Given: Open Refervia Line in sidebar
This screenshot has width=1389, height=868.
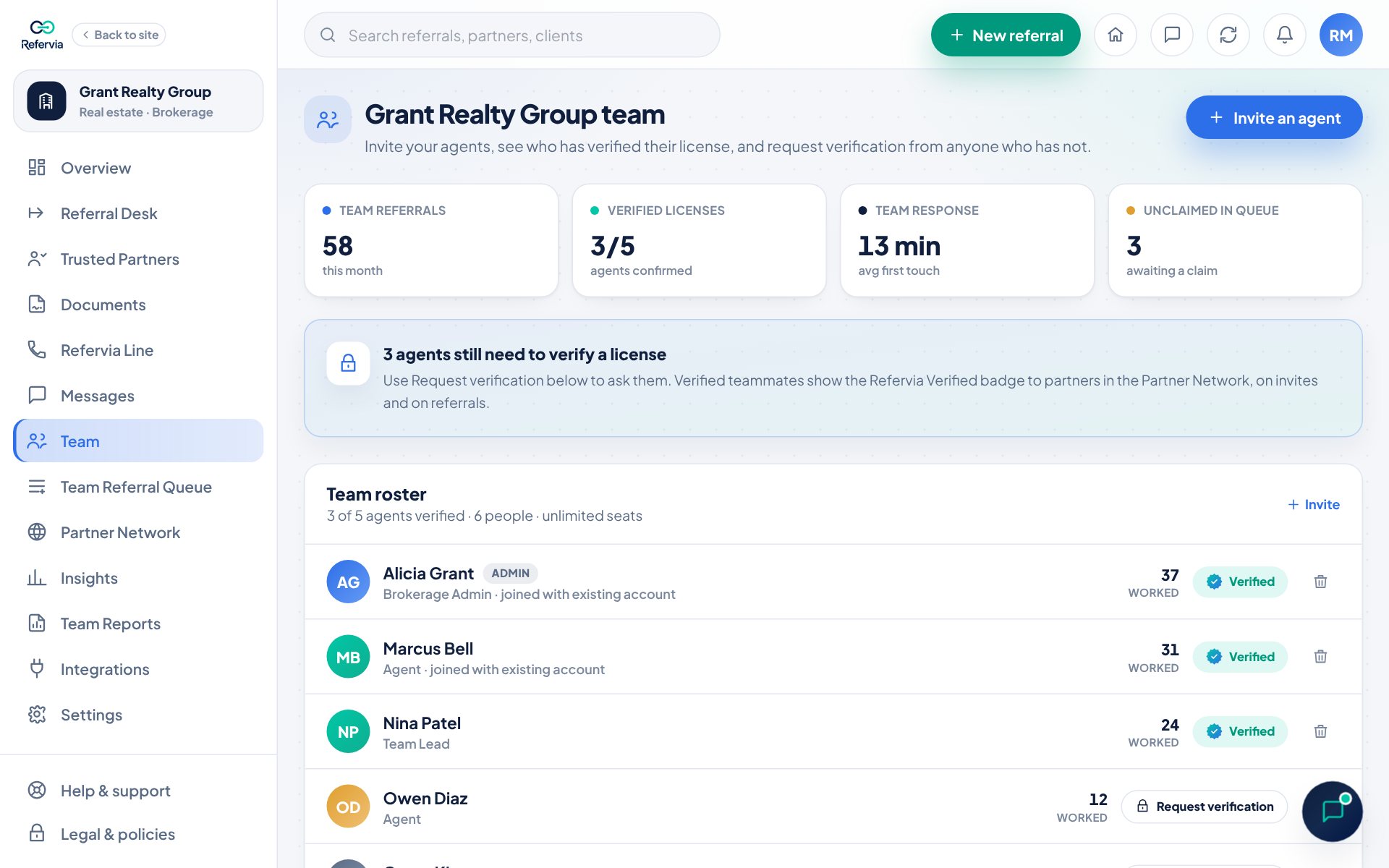Looking at the screenshot, I should click(x=138, y=350).
